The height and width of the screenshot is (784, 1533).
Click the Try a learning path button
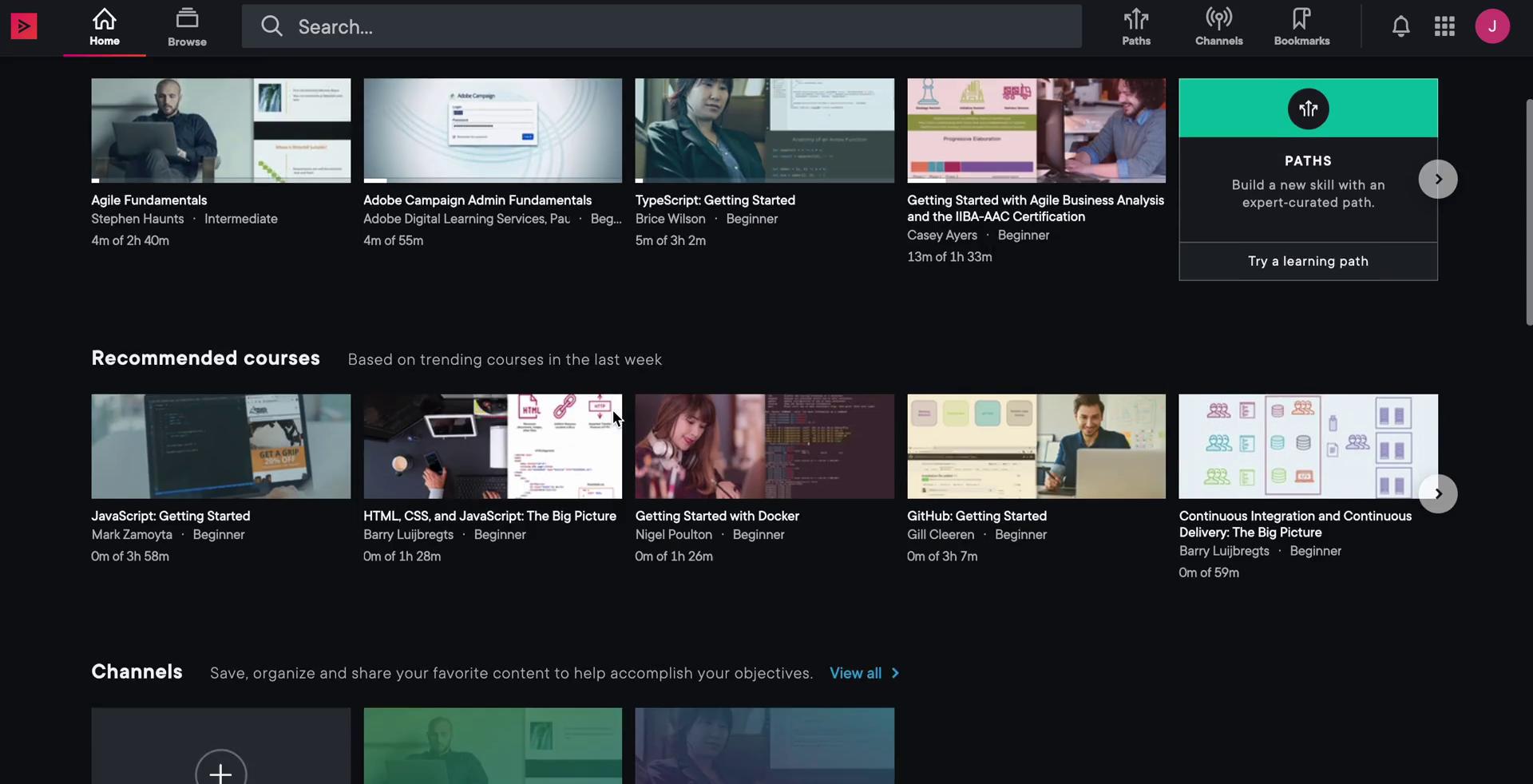1308,261
